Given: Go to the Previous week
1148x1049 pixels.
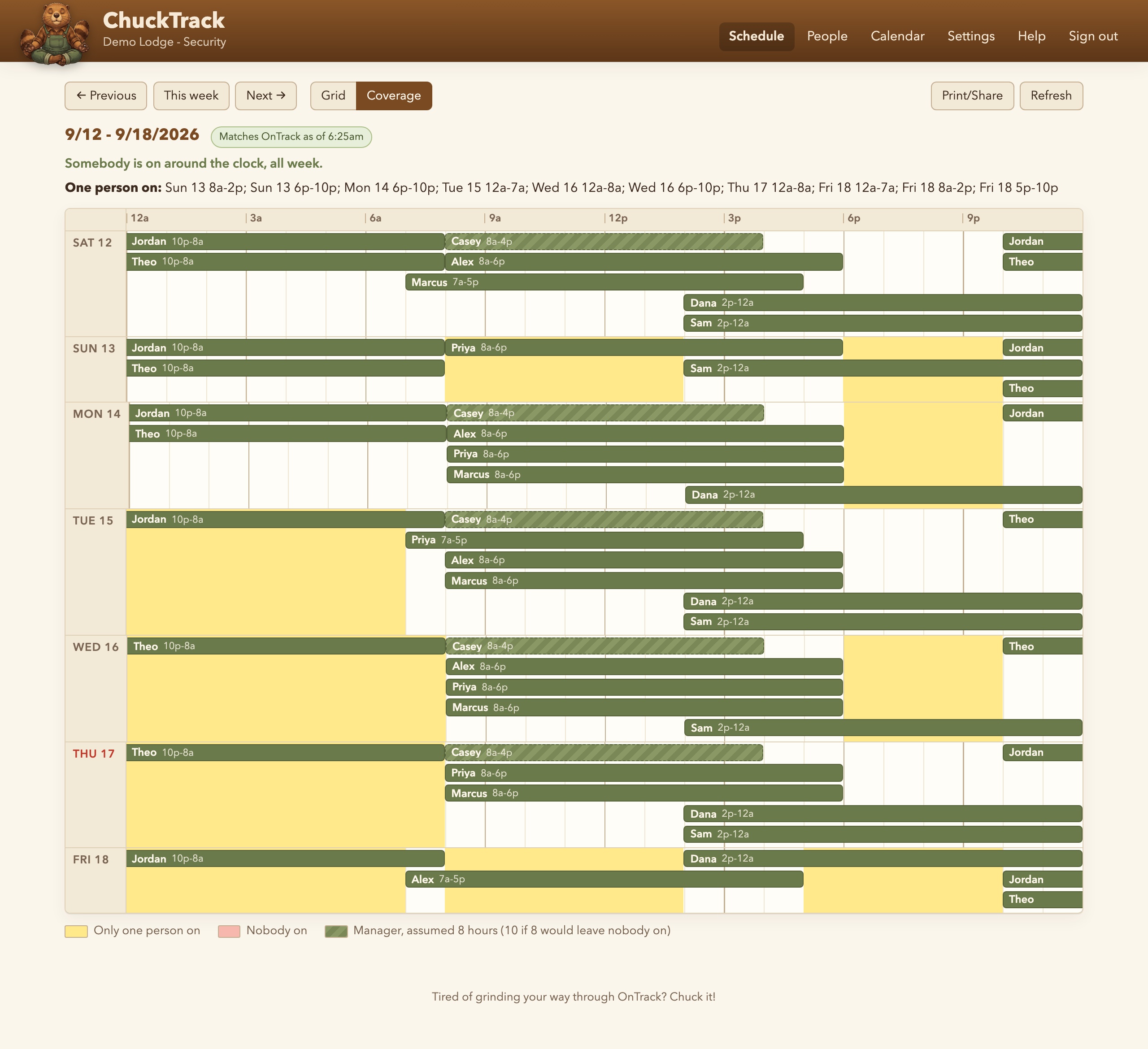Looking at the screenshot, I should pos(106,95).
